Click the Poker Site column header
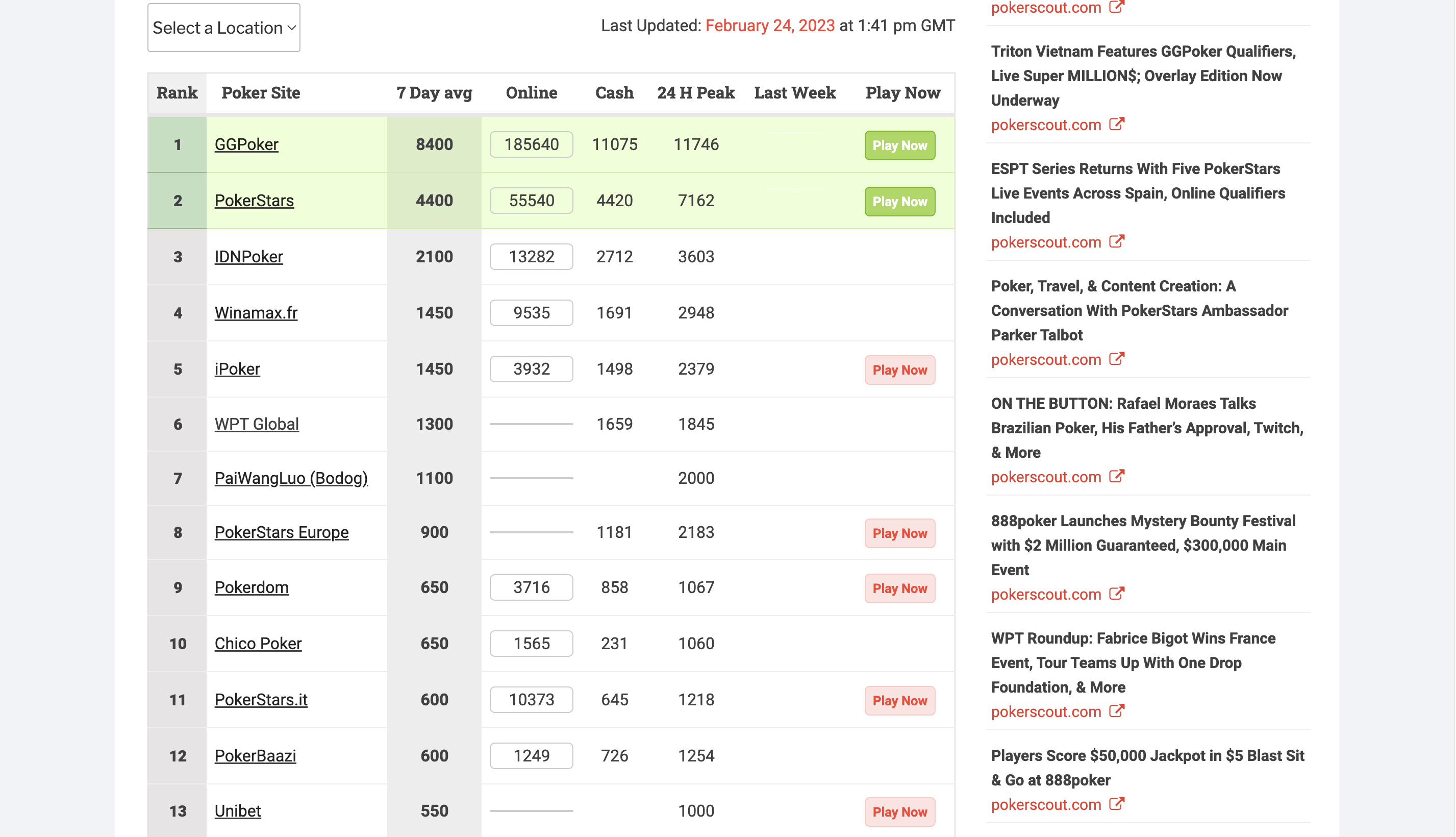 (x=260, y=92)
